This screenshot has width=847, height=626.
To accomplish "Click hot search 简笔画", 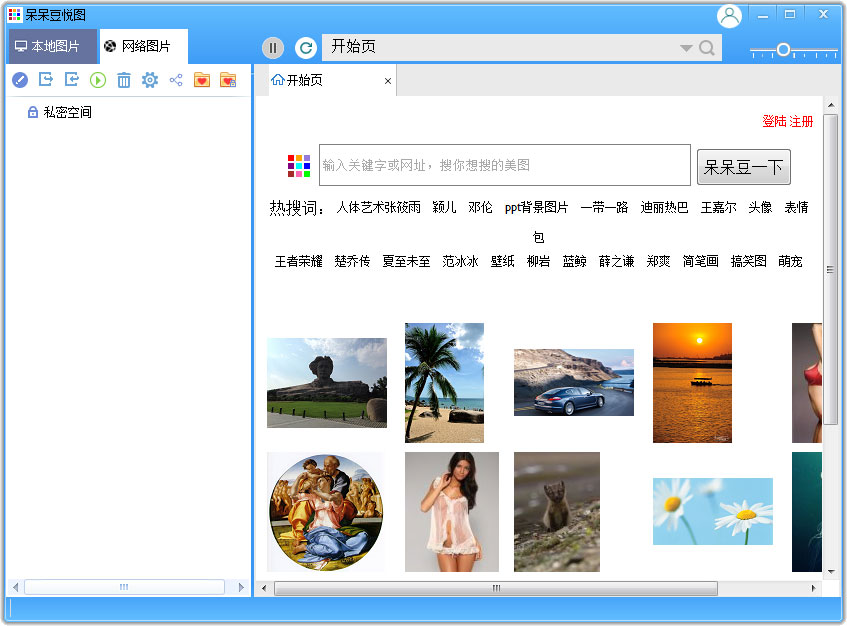I will 701,261.
